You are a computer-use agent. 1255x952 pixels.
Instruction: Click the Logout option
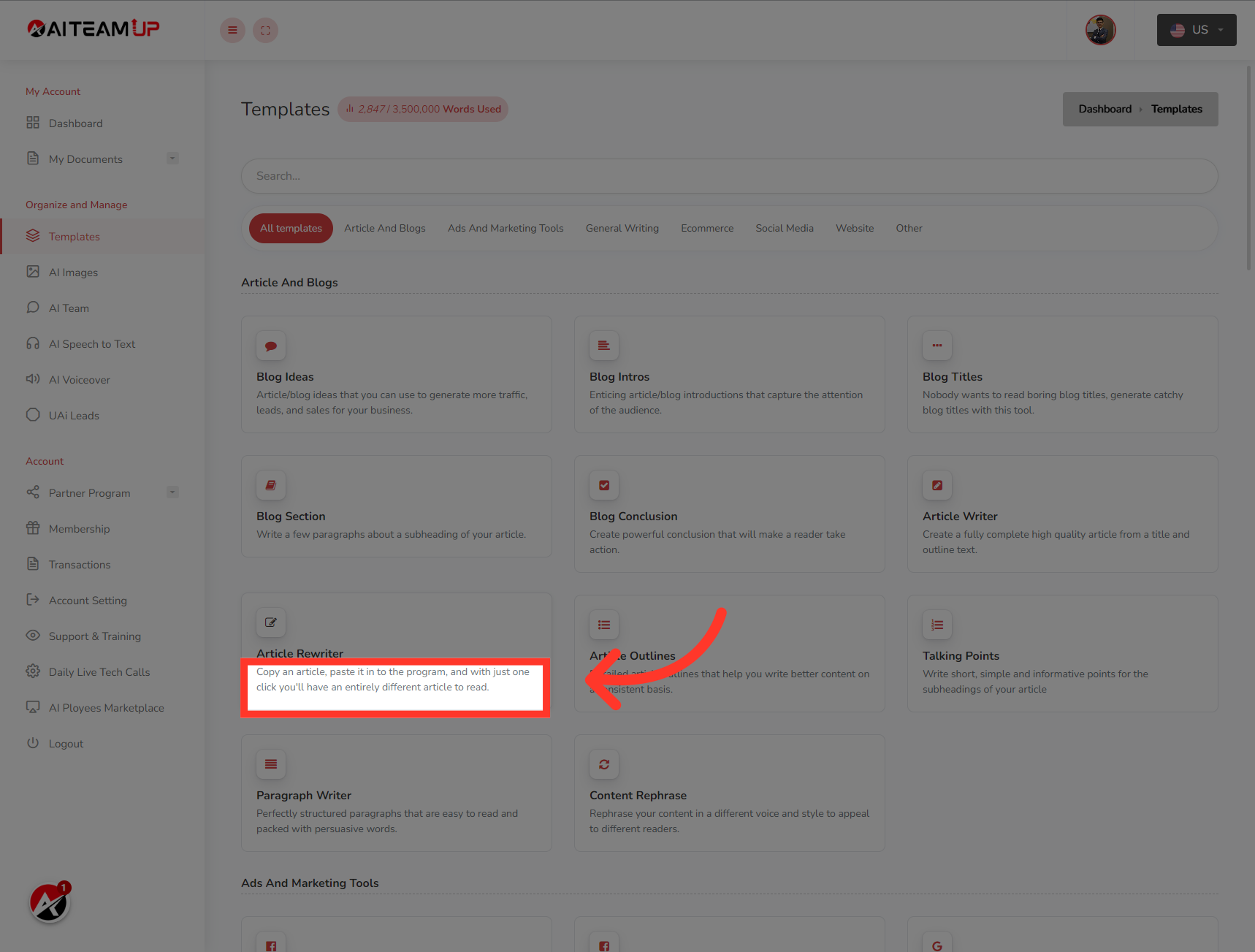coord(66,743)
